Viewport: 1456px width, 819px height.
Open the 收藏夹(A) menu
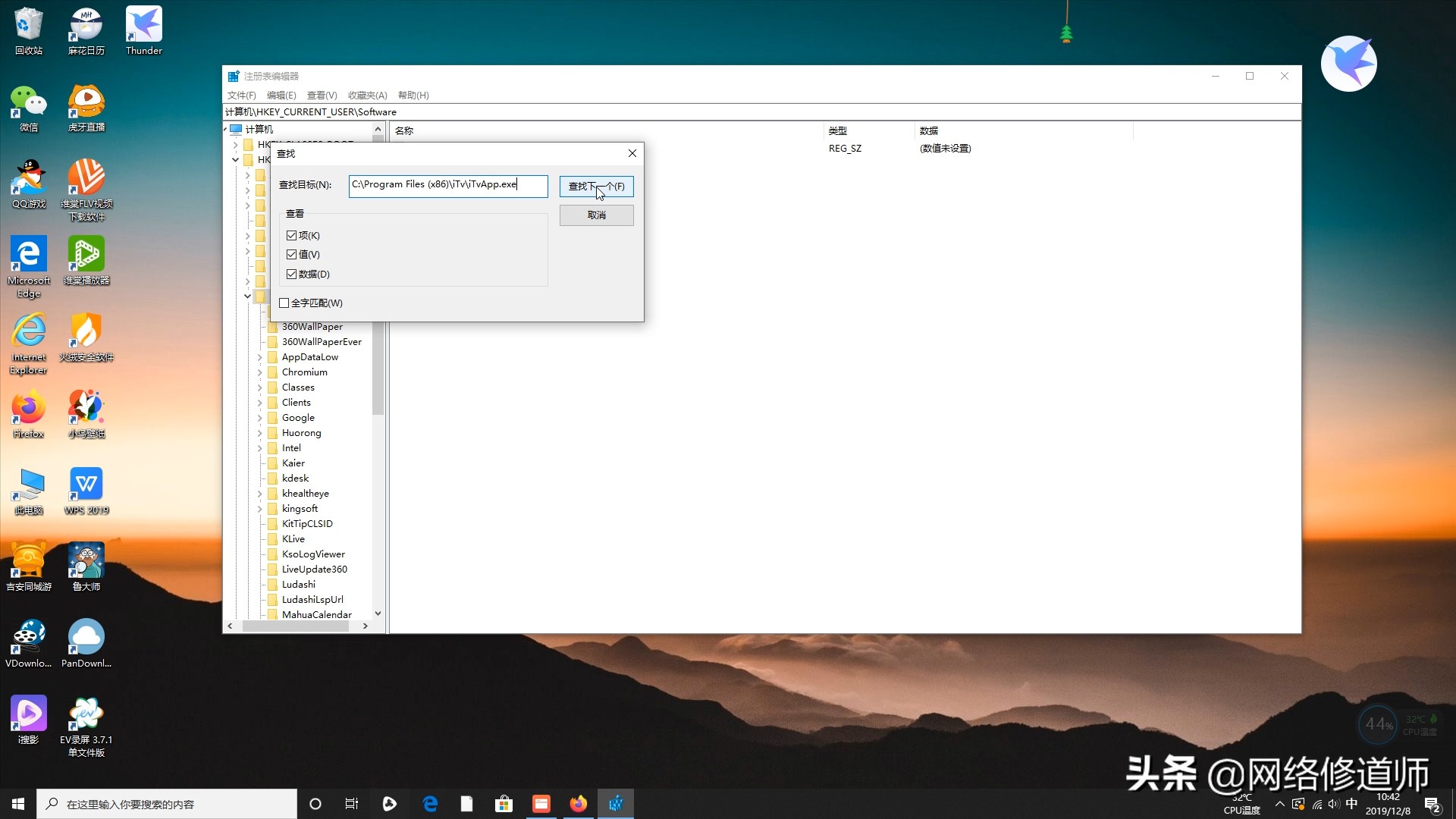367,95
